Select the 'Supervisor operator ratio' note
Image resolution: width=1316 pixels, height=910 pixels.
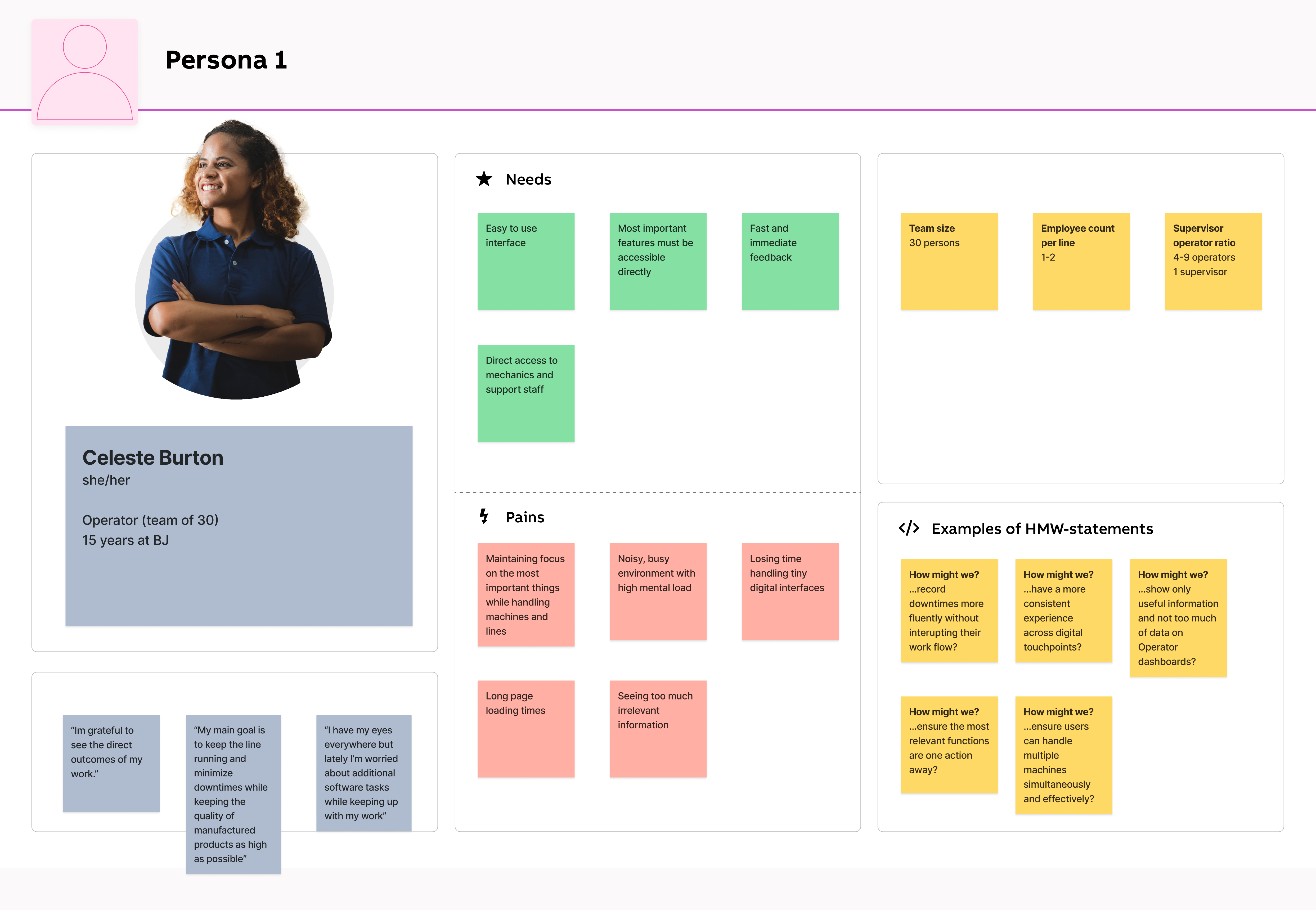(x=1213, y=261)
